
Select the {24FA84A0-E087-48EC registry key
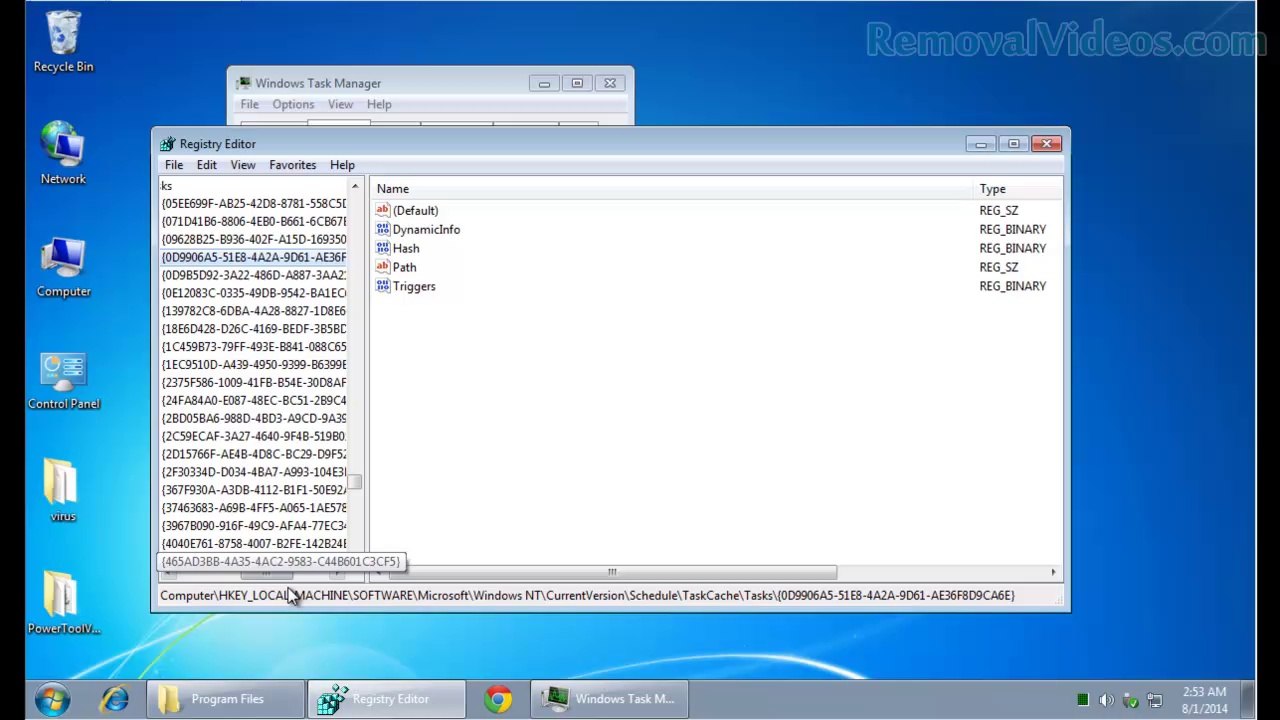[x=254, y=400]
